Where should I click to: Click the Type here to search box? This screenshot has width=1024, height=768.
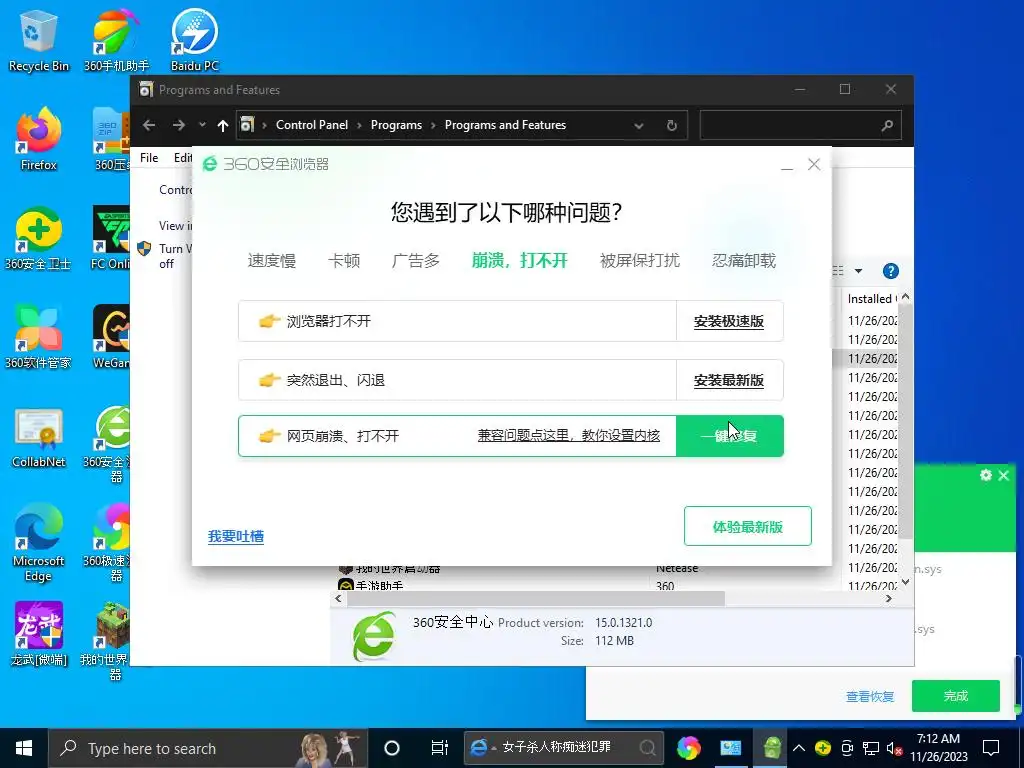tap(208, 748)
